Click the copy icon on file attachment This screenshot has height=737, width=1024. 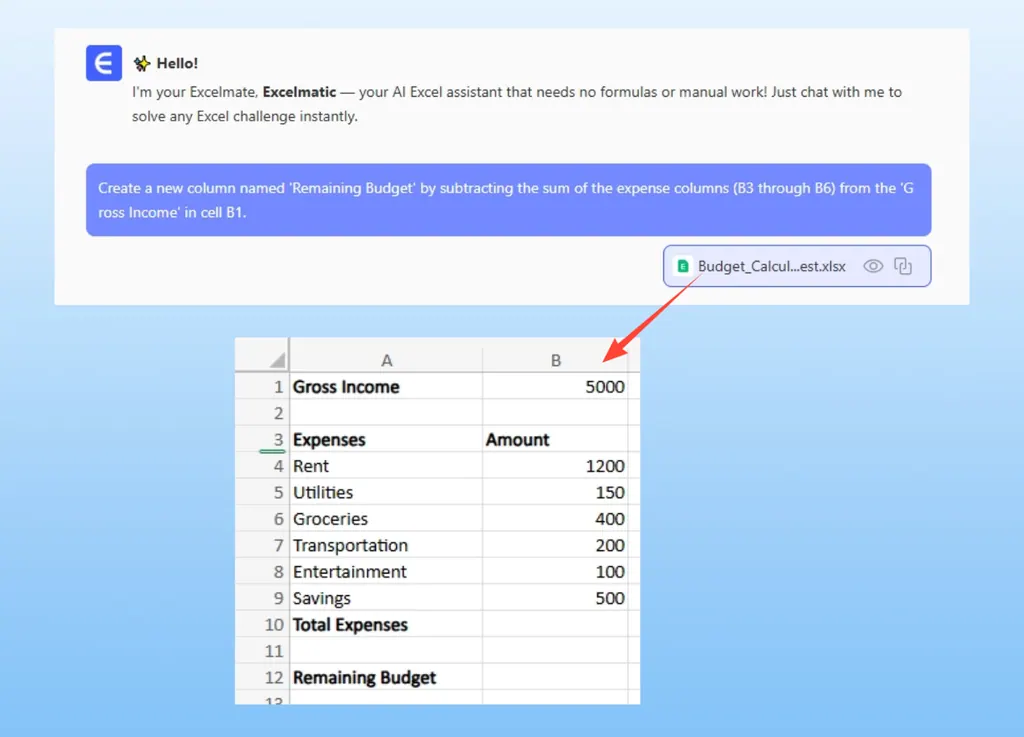(x=903, y=266)
